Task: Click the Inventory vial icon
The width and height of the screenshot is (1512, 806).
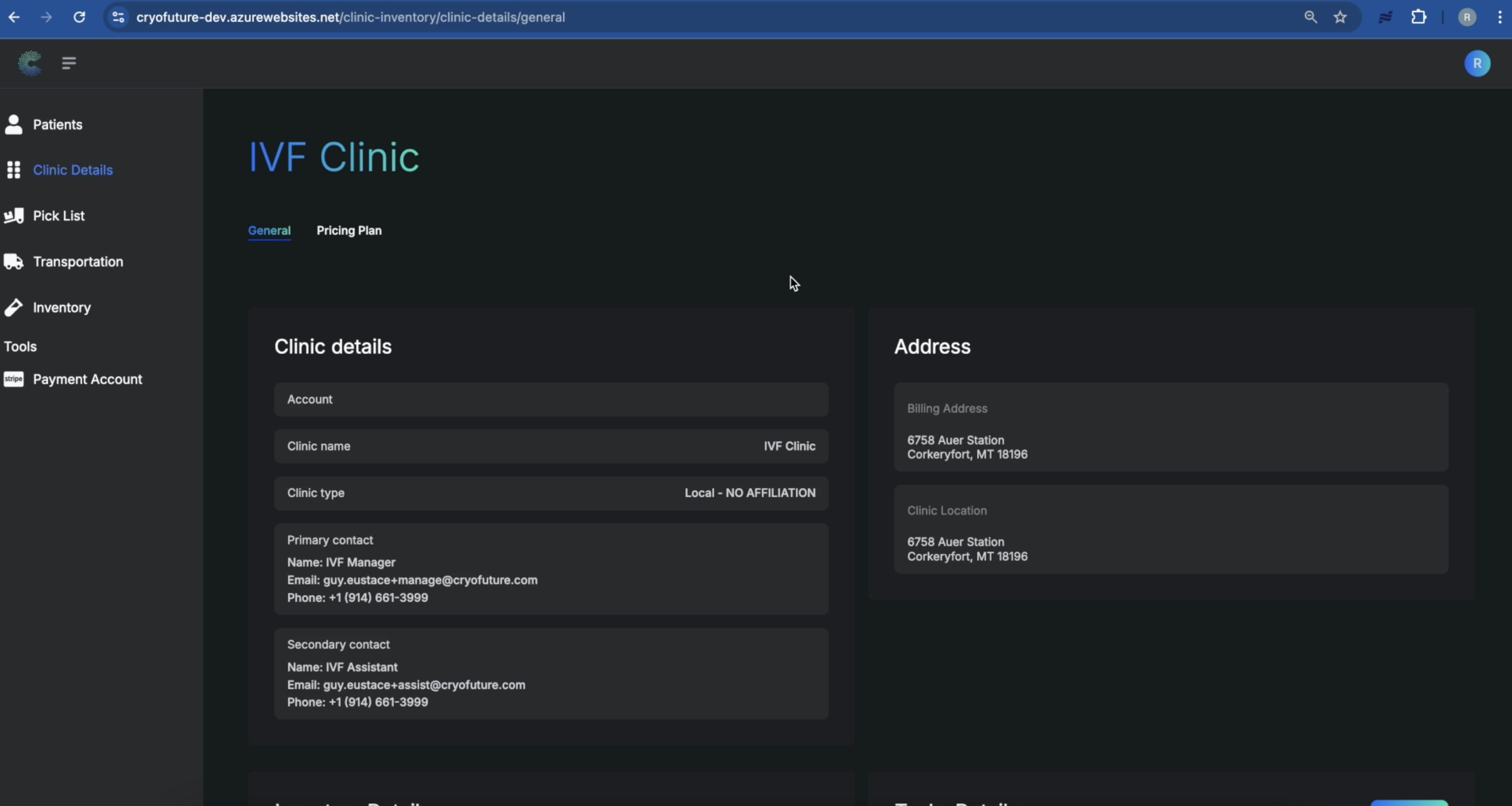Action: pyautogui.click(x=15, y=307)
